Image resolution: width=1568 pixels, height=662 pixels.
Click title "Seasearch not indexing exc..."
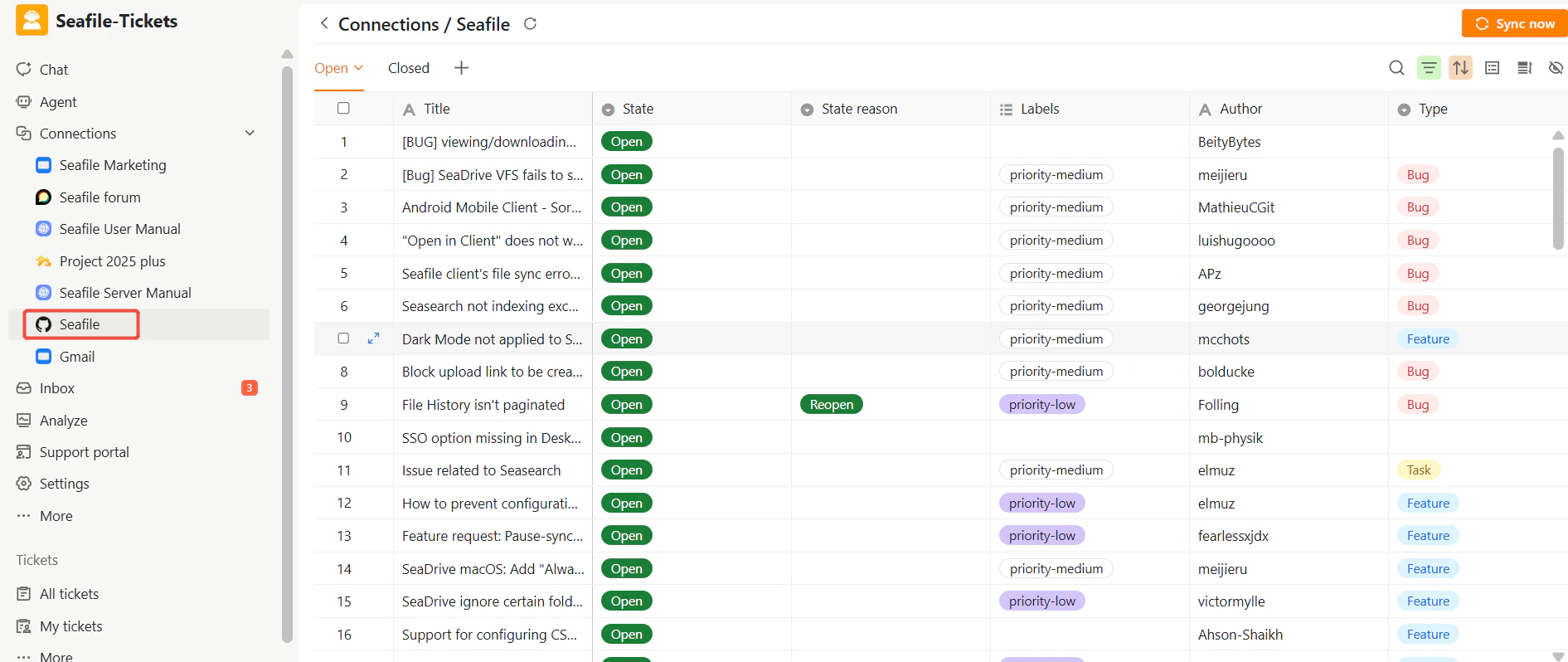tap(491, 306)
